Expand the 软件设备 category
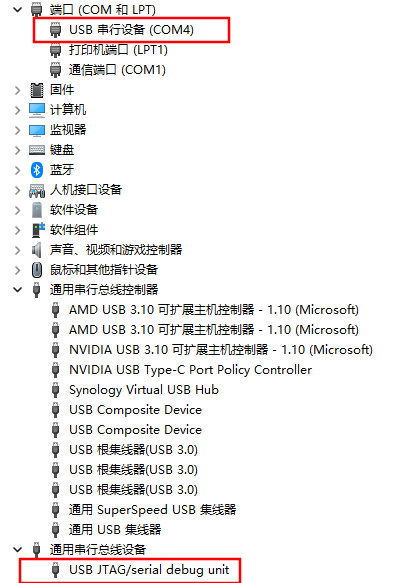Image resolution: width=402 pixels, height=583 pixels. pyautogui.click(x=17, y=210)
